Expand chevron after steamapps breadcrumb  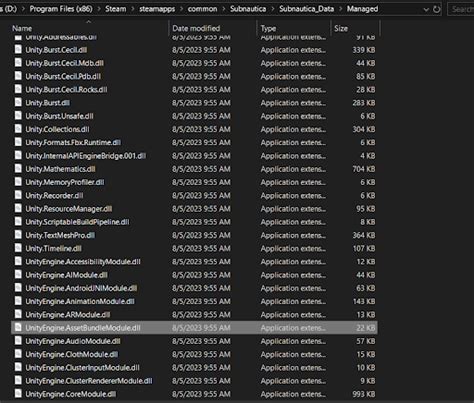click(x=181, y=9)
